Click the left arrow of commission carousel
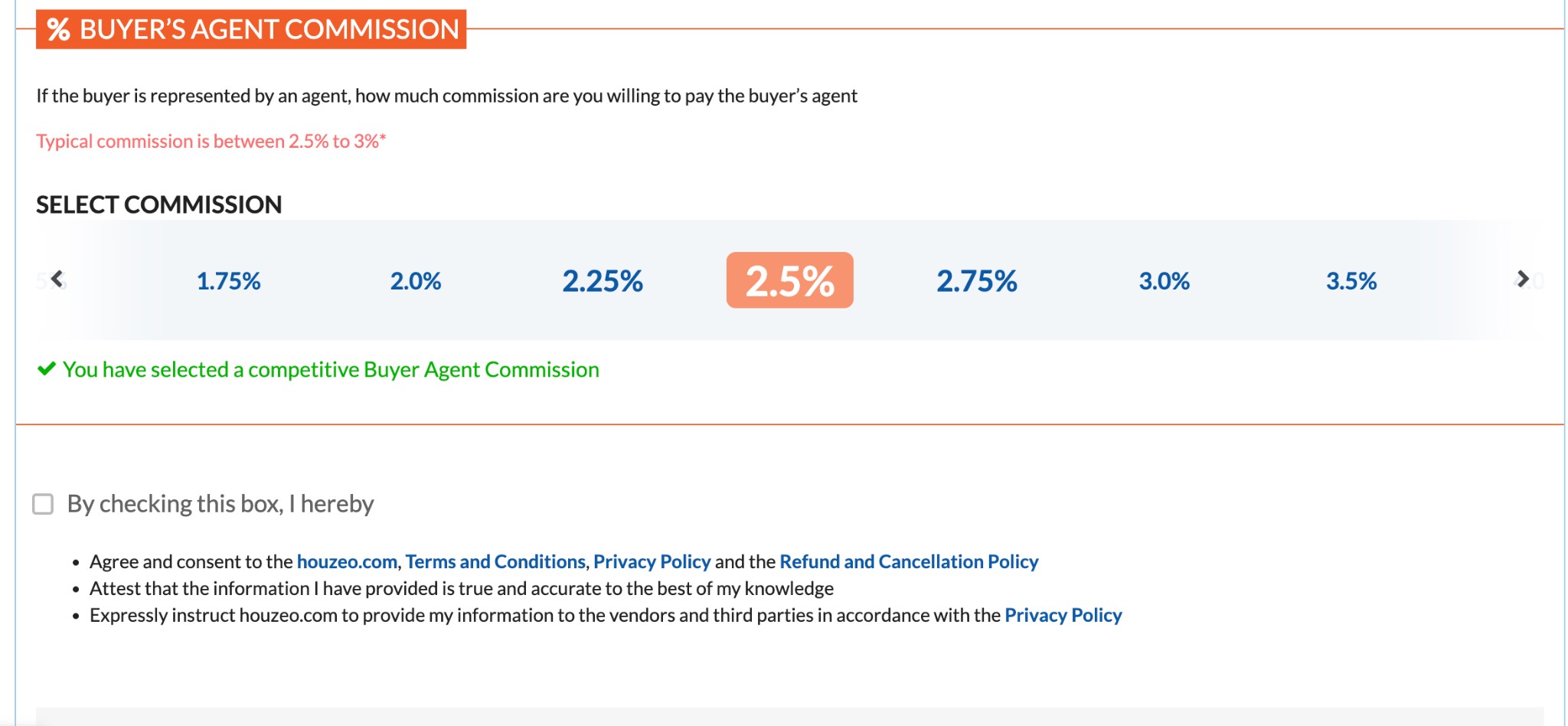1568x726 pixels. tap(57, 280)
